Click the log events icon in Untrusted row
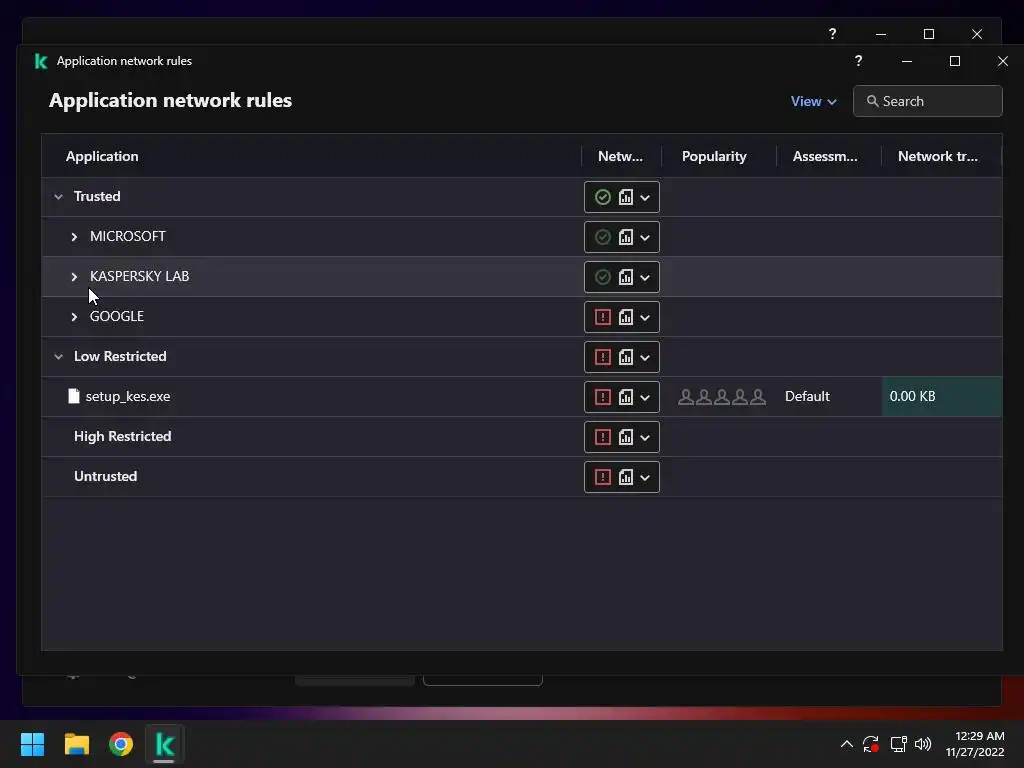 pyautogui.click(x=626, y=477)
